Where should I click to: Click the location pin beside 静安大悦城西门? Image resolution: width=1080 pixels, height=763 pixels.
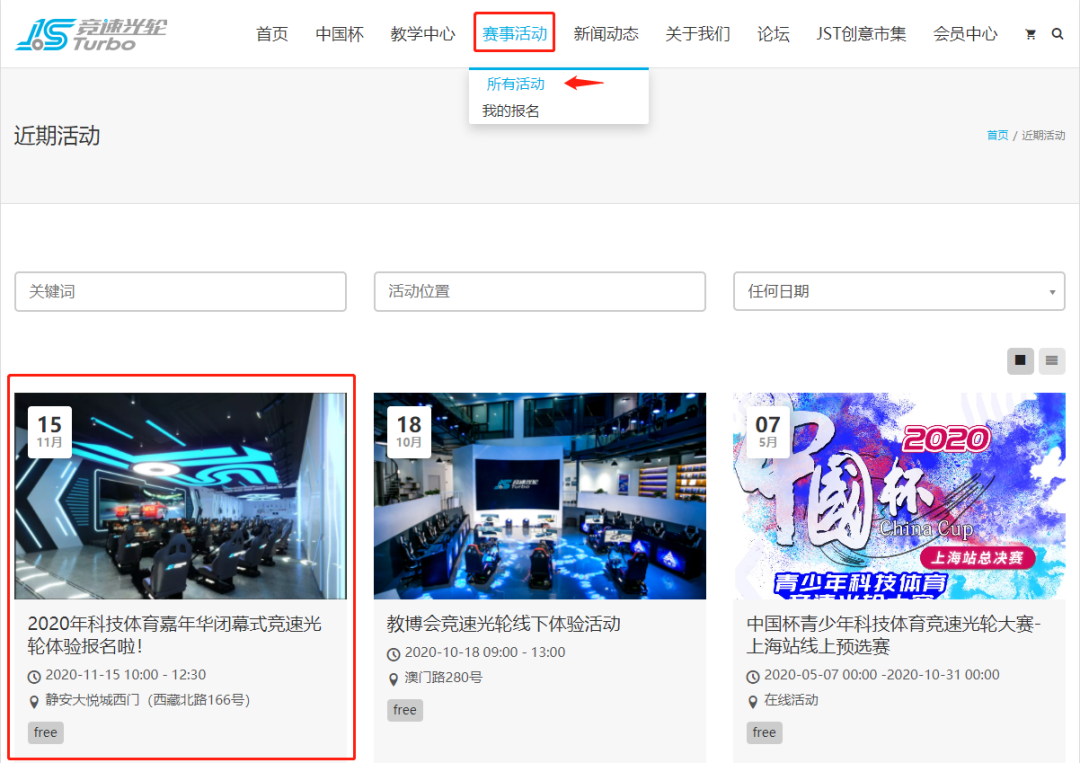coord(34,702)
